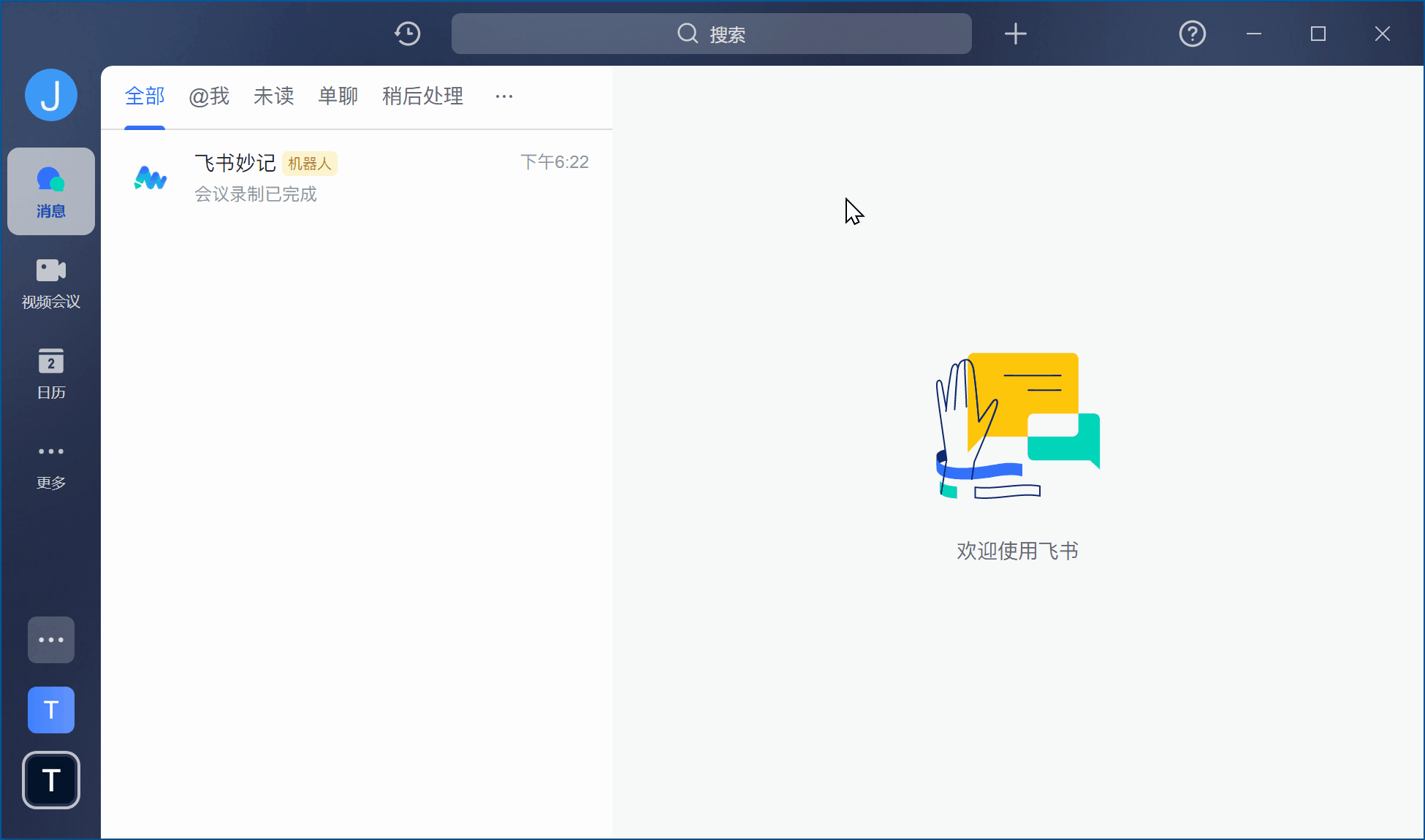Switch to the blue T workspace icon
This screenshot has height=840, width=1425.
tap(51, 710)
